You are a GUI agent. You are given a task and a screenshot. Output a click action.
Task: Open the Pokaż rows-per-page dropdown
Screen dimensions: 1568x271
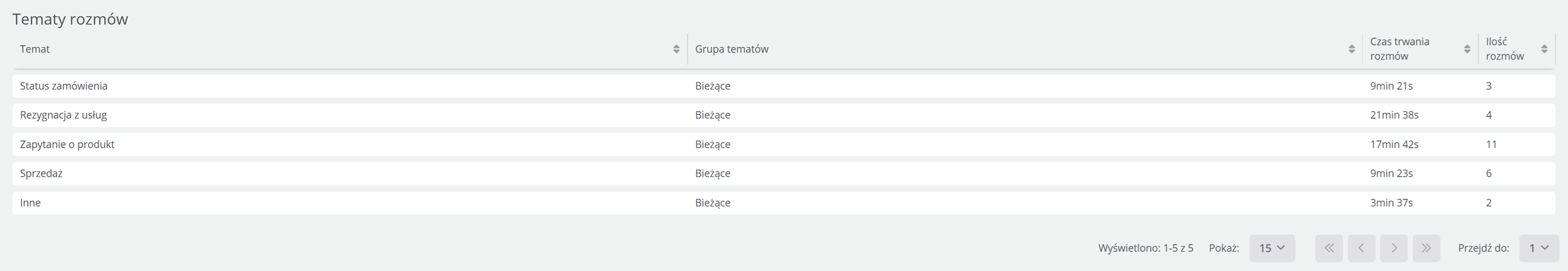tap(1272, 248)
